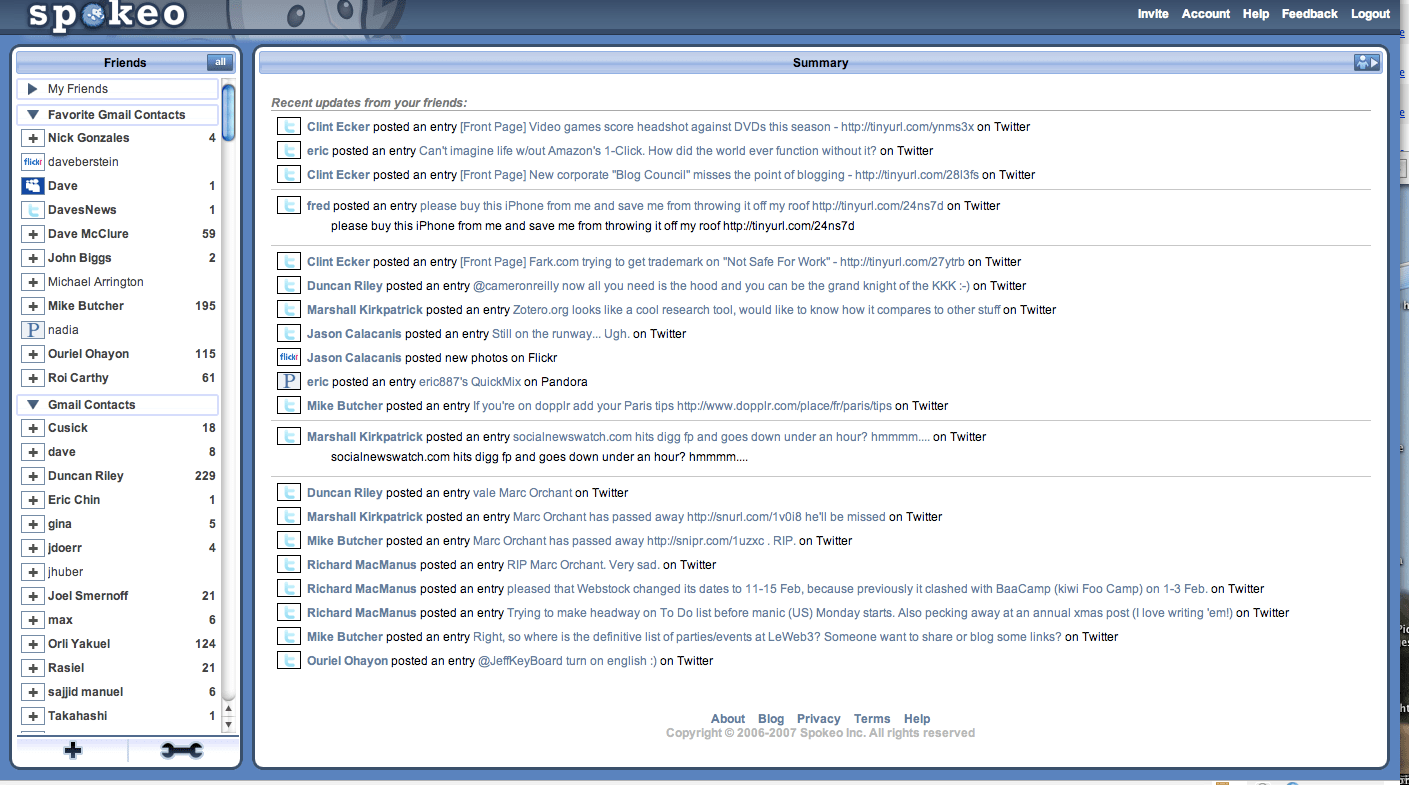Expand Duncan Riley's contact row
This screenshot has height=785, width=1409.
coord(32,476)
